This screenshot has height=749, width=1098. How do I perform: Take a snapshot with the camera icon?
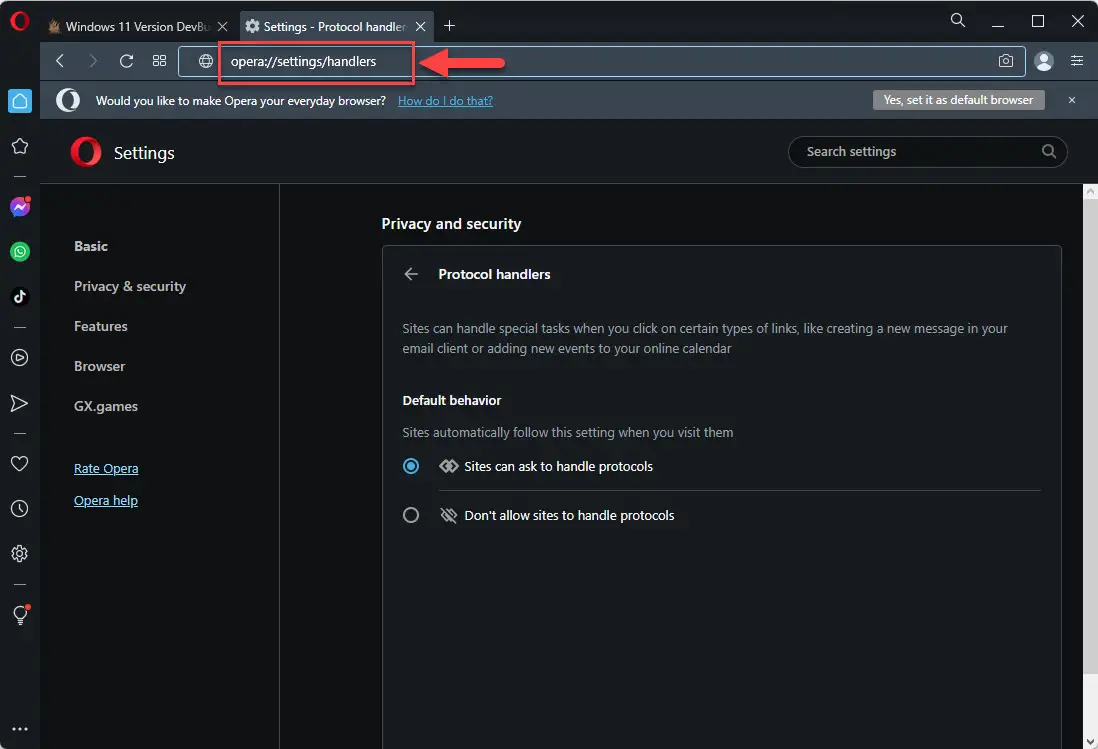(x=1006, y=61)
